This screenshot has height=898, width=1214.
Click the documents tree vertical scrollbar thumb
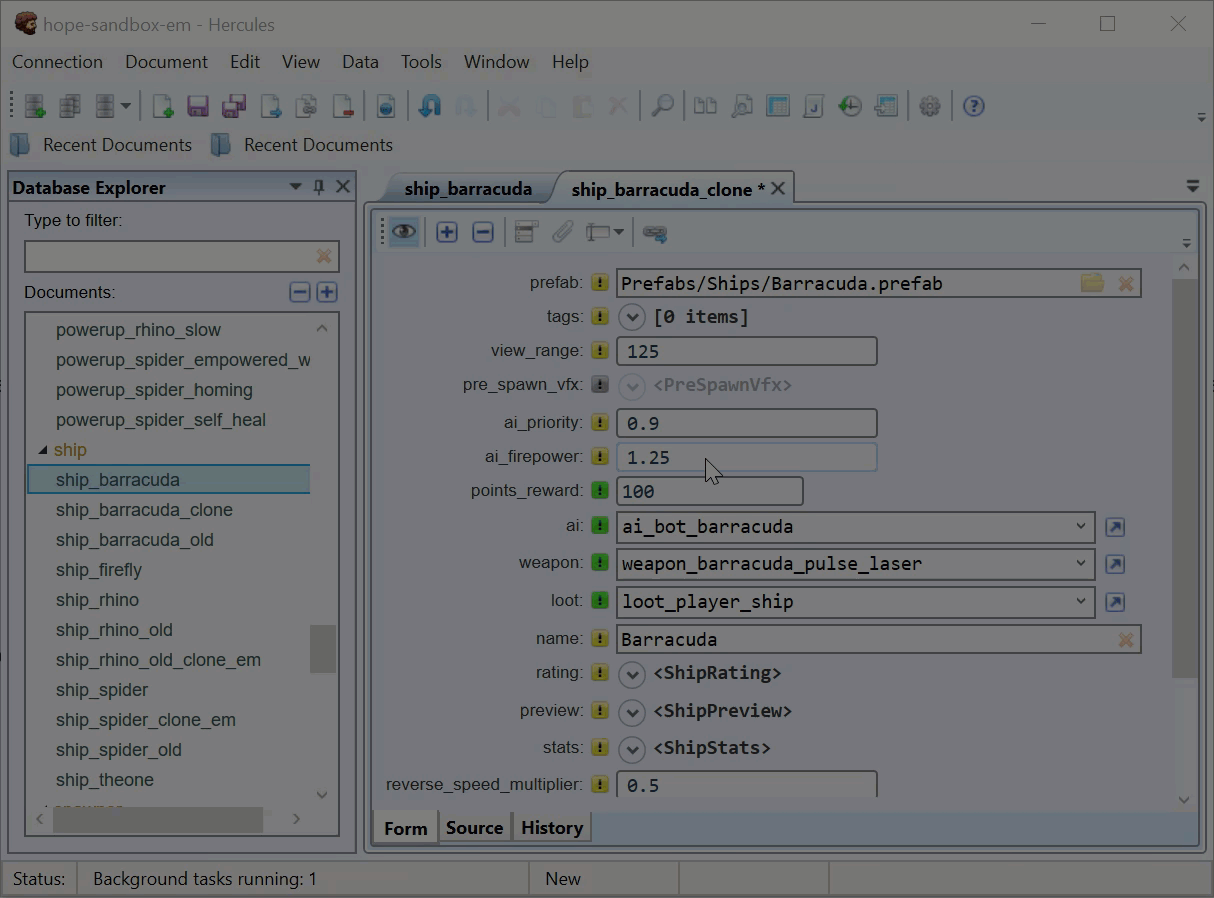click(x=322, y=649)
